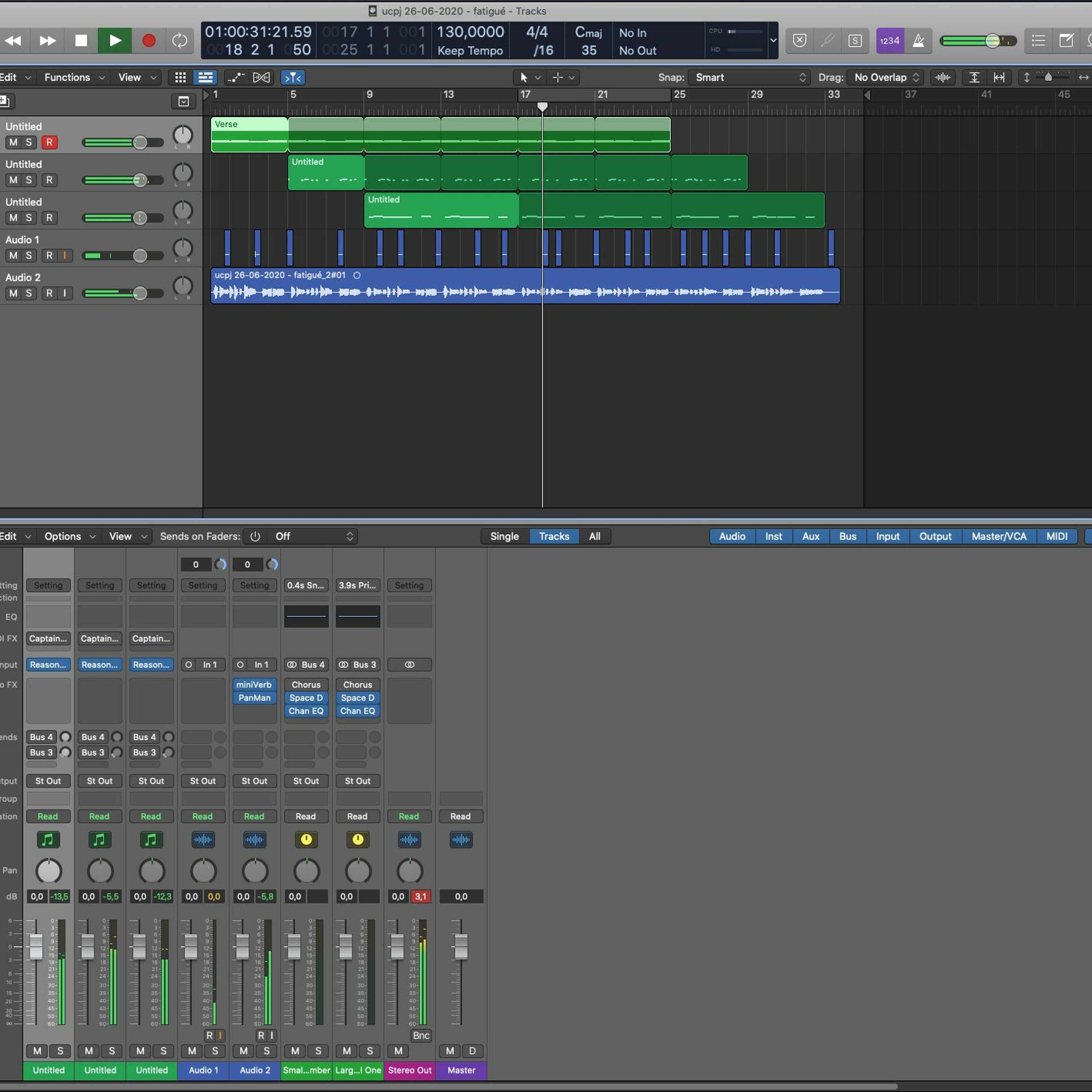Click the Bnc bounce button on Stereo Out

click(421, 1036)
